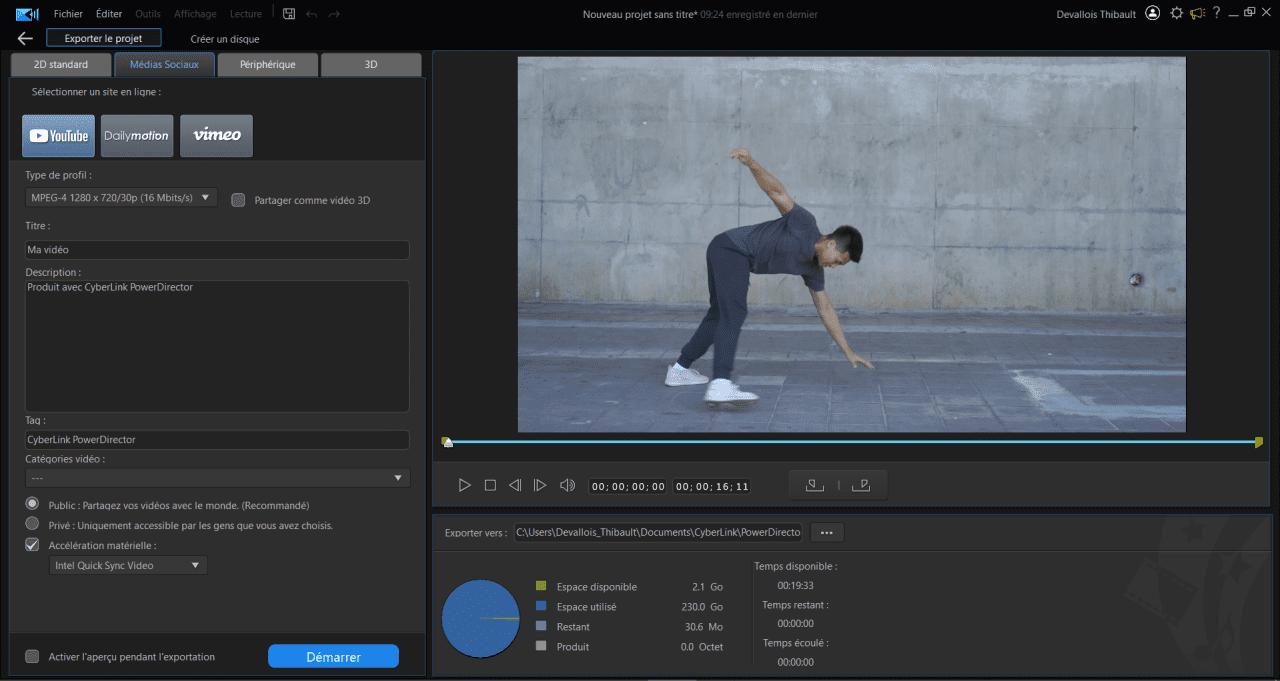Choose Vimeo as the online site
The width and height of the screenshot is (1280, 681).
(x=216, y=136)
